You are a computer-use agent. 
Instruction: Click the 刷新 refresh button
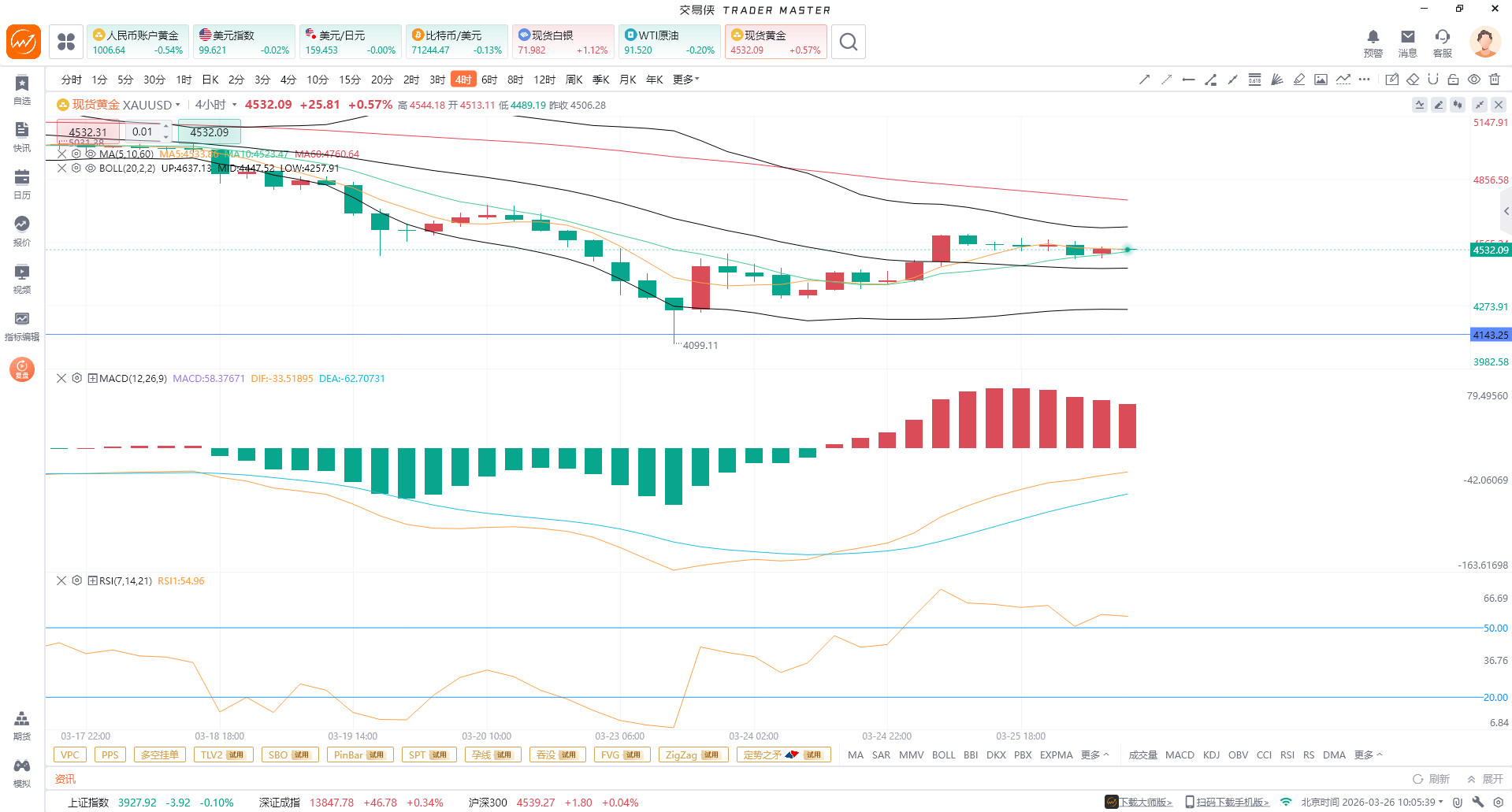coord(1432,779)
